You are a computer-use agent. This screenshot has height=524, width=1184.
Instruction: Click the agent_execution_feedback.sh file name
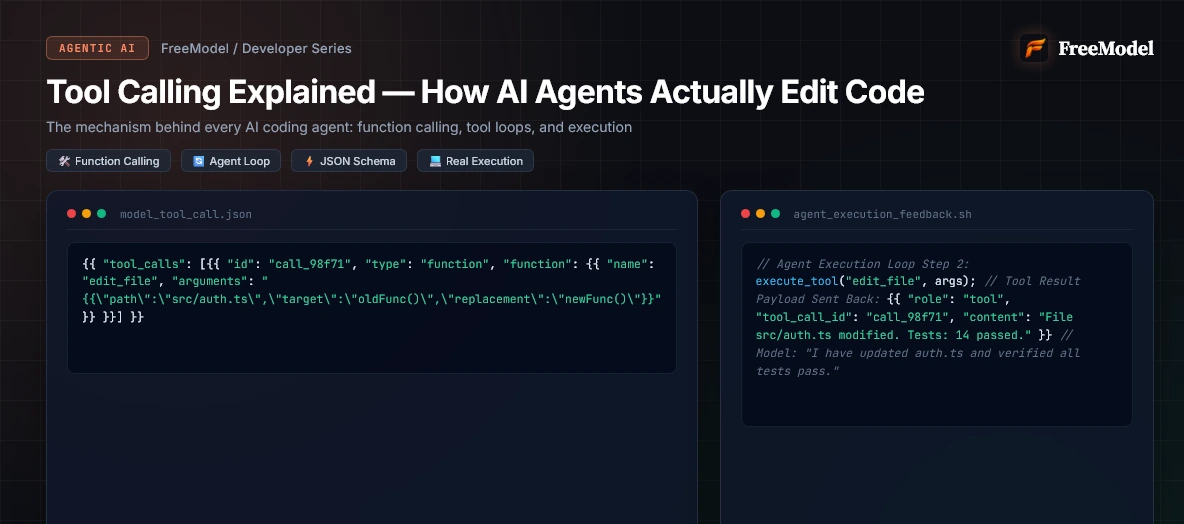click(x=882, y=214)
